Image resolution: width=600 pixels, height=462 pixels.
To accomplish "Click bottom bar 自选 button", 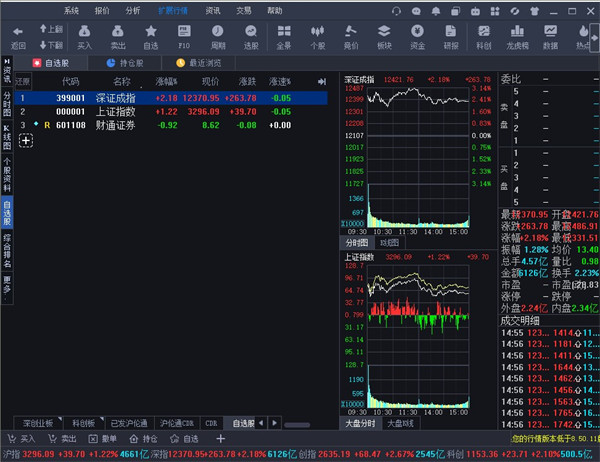I will click(184, 439).
